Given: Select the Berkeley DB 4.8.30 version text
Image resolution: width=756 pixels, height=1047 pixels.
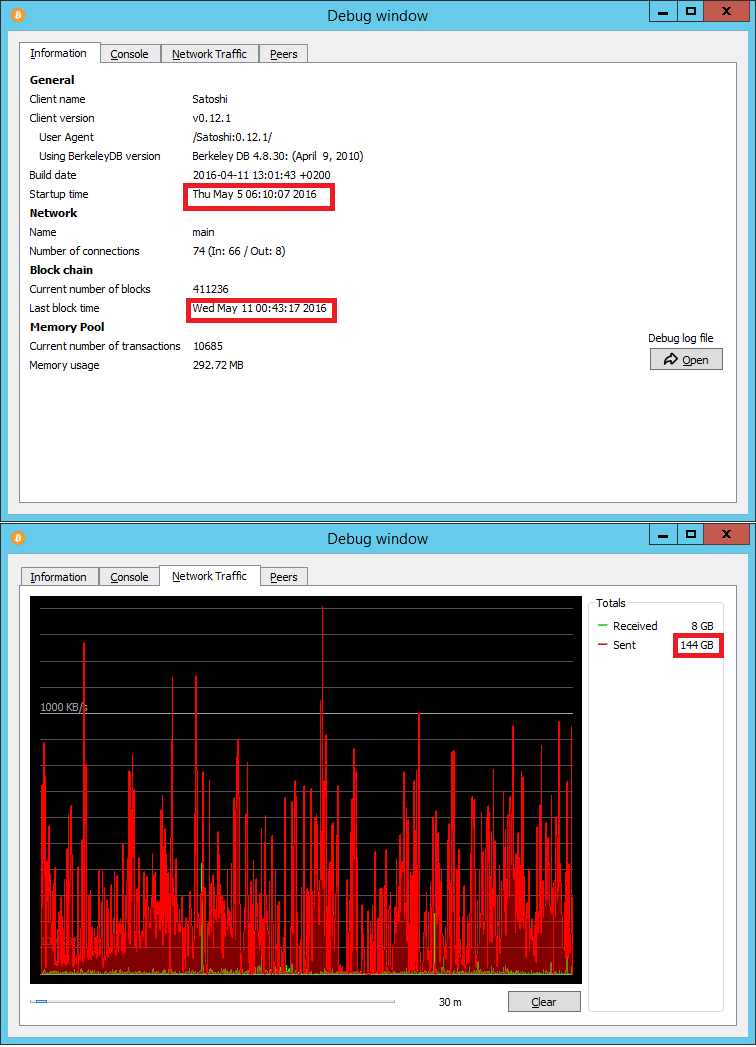Looking at the screenshot, I should pyautogui.click(x=278, y=156).
